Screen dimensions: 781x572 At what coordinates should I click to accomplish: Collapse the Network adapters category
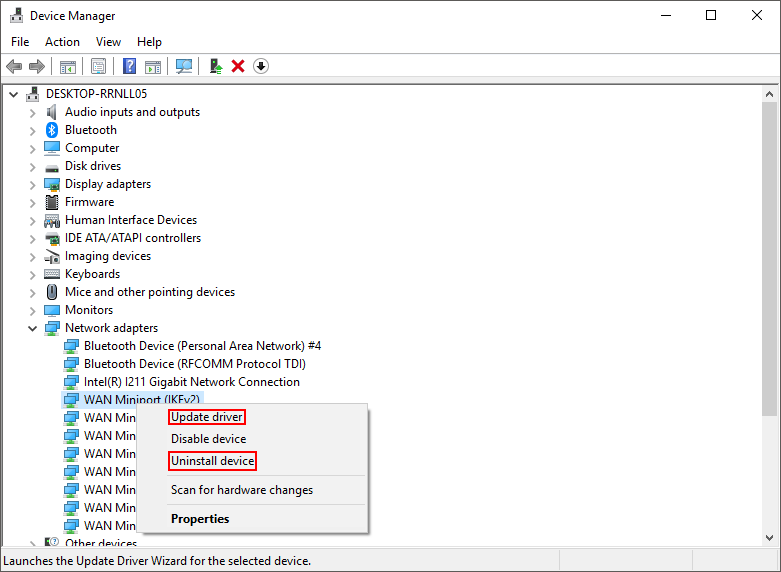pyautogui.click(x=33, y=328)
